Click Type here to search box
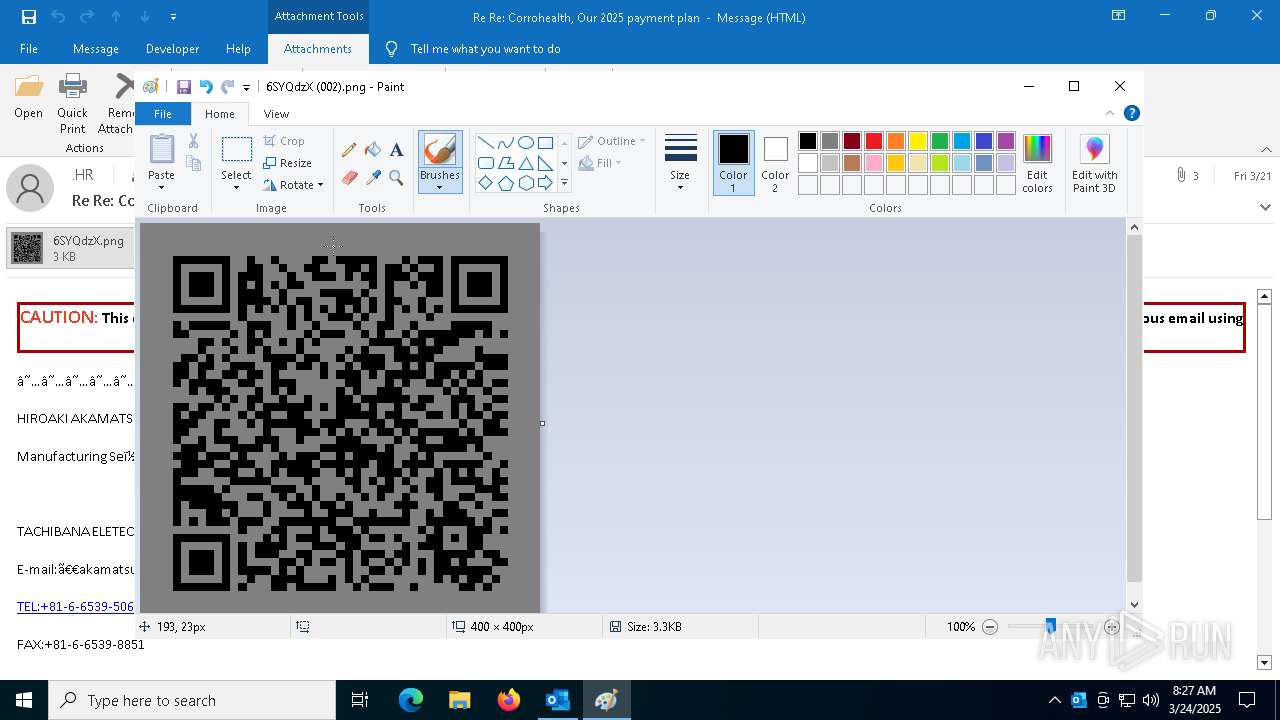This screenshot has height=720, width=1280. pos(192,700)
